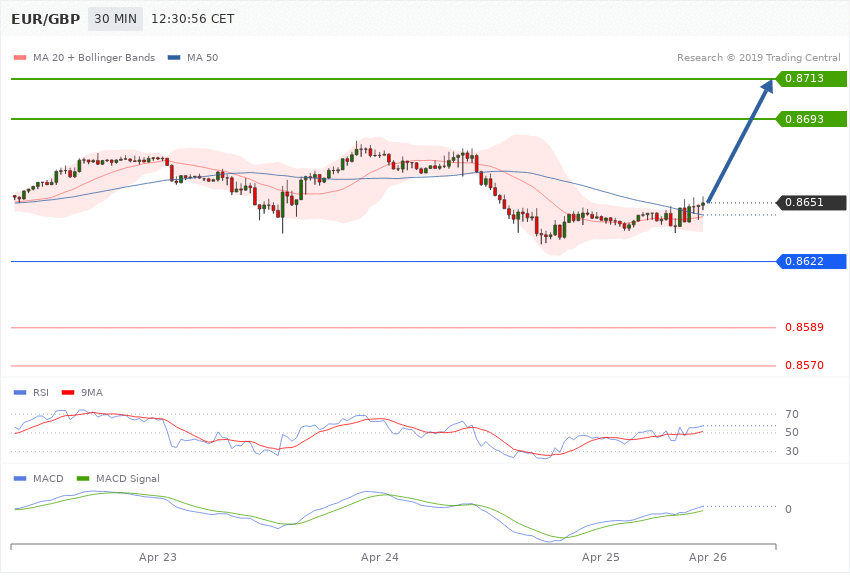This screenshot has height=576, width=850.
Task: Click the RSI 30 axis value
Action: (792, 451)
